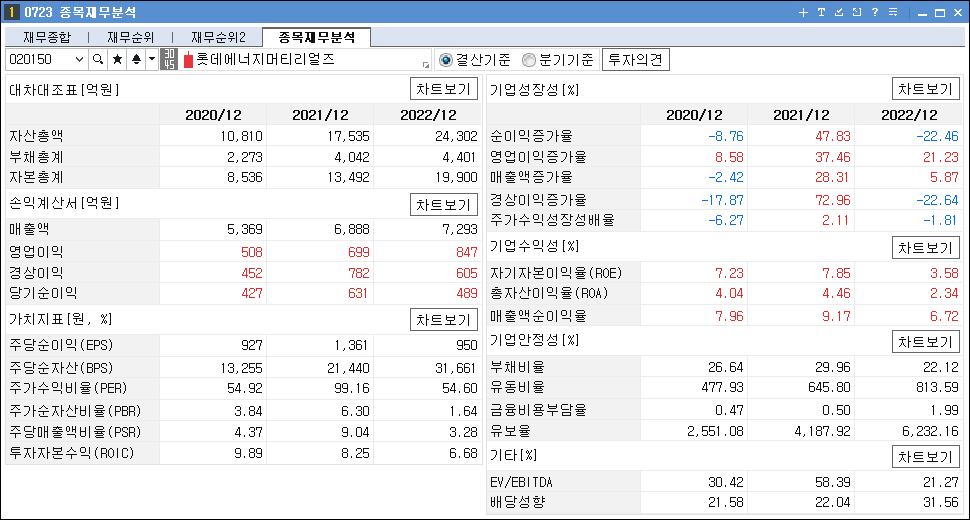The width and height of the screenshot is (970, 520).
Task: Click the 2020/12 column header in 기업성장성
Action: click(x=694, y=115)
